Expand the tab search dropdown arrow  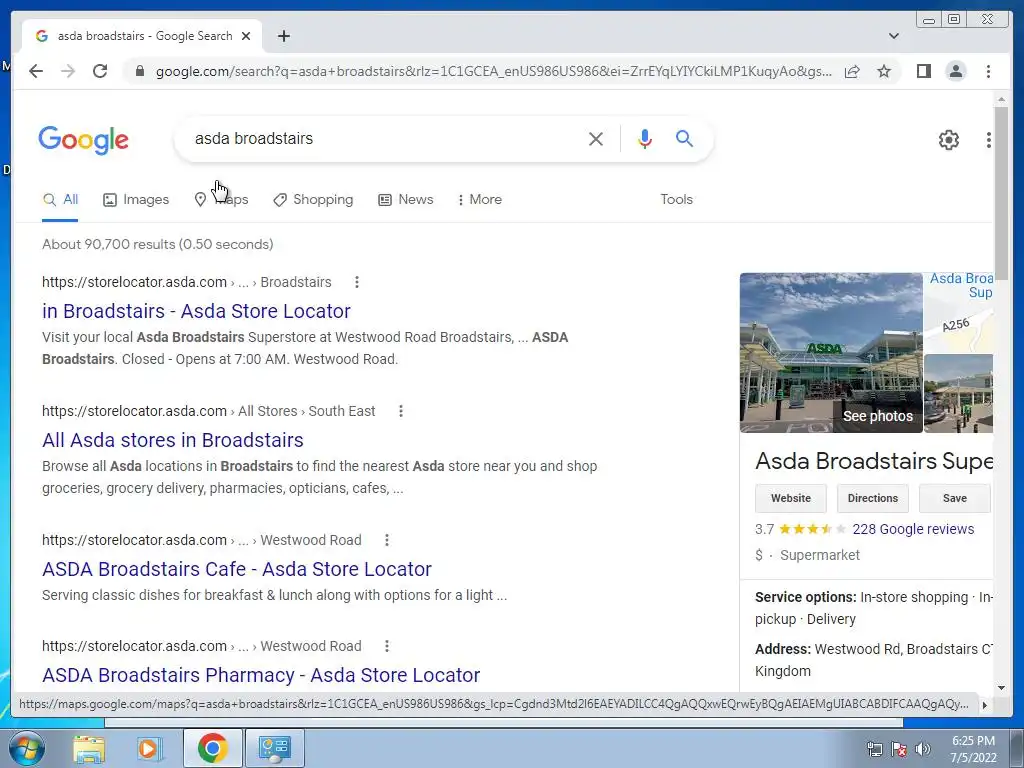tap(893, 36)
